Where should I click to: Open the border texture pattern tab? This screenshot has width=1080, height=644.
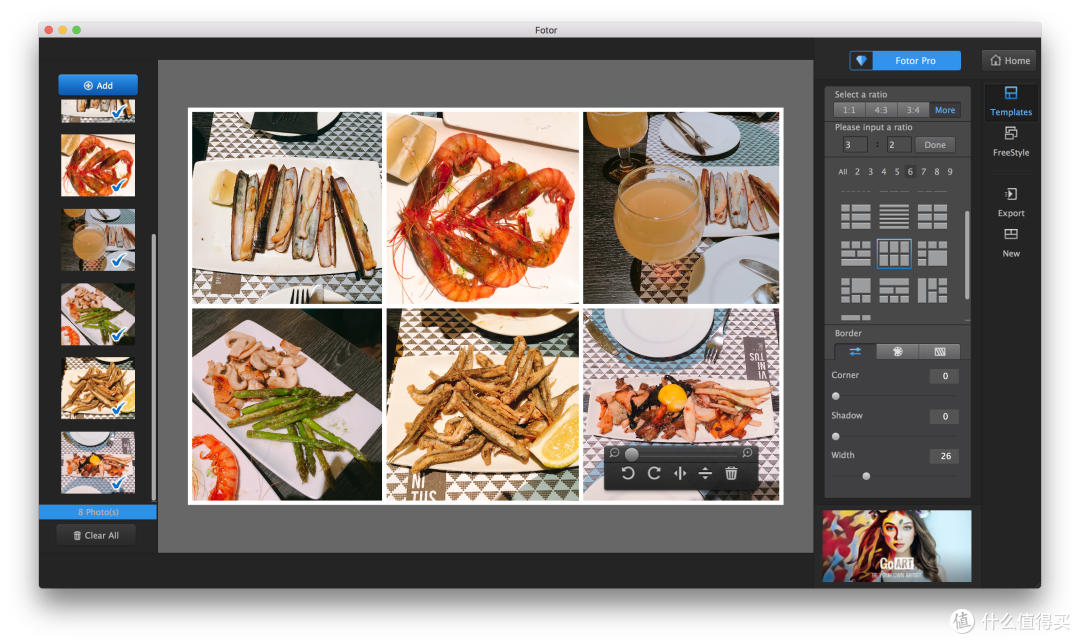click(x=939, y=351)
